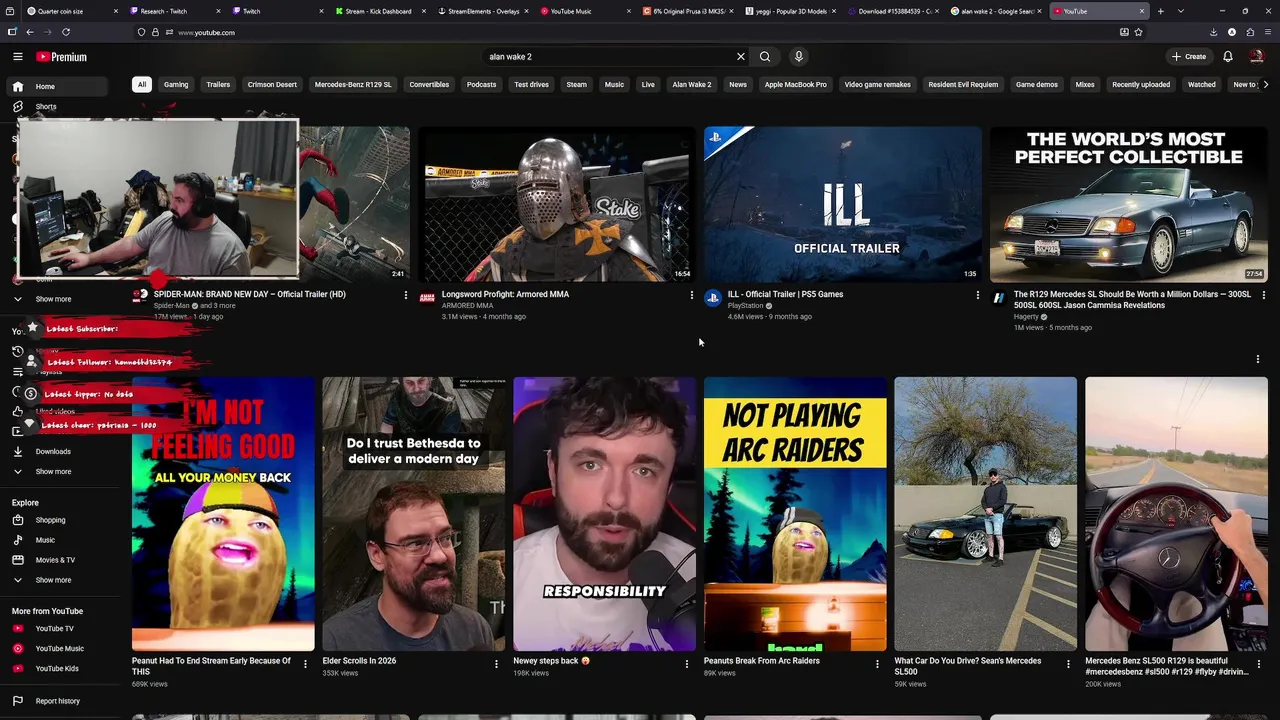Clear the search box with the X icon
This screenshot has height=720, width=1280.
[x=741, y=57]
